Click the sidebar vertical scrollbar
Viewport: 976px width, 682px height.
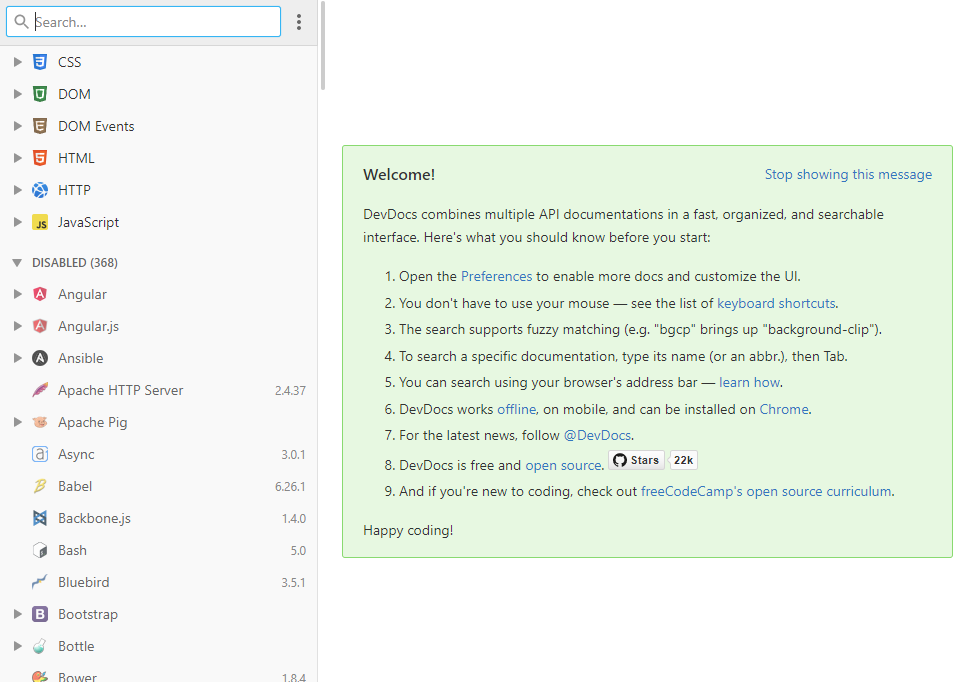[322, 47]
